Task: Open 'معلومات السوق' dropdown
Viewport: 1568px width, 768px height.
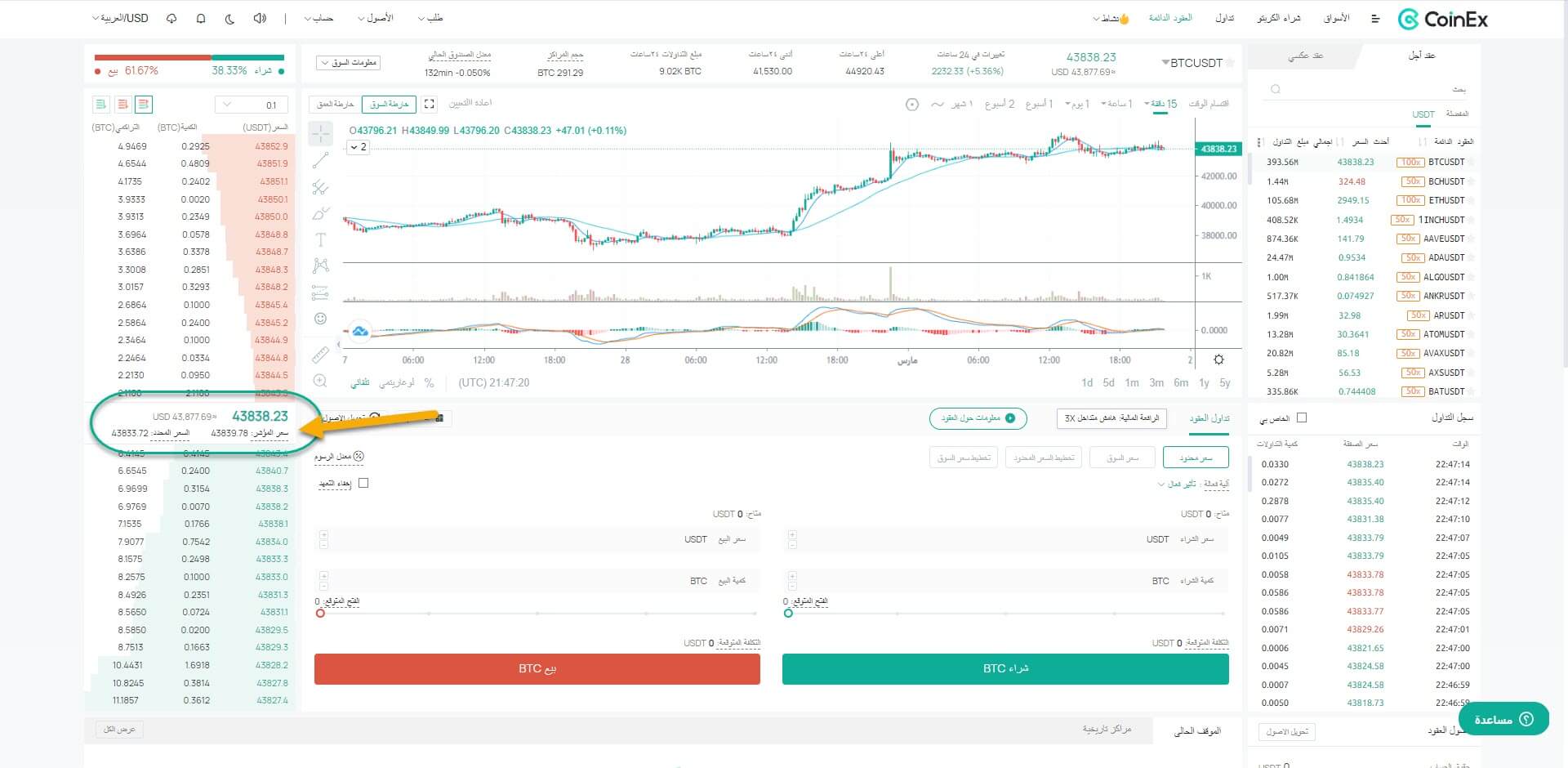Action: pyautogui.click(x=349, y=63)
